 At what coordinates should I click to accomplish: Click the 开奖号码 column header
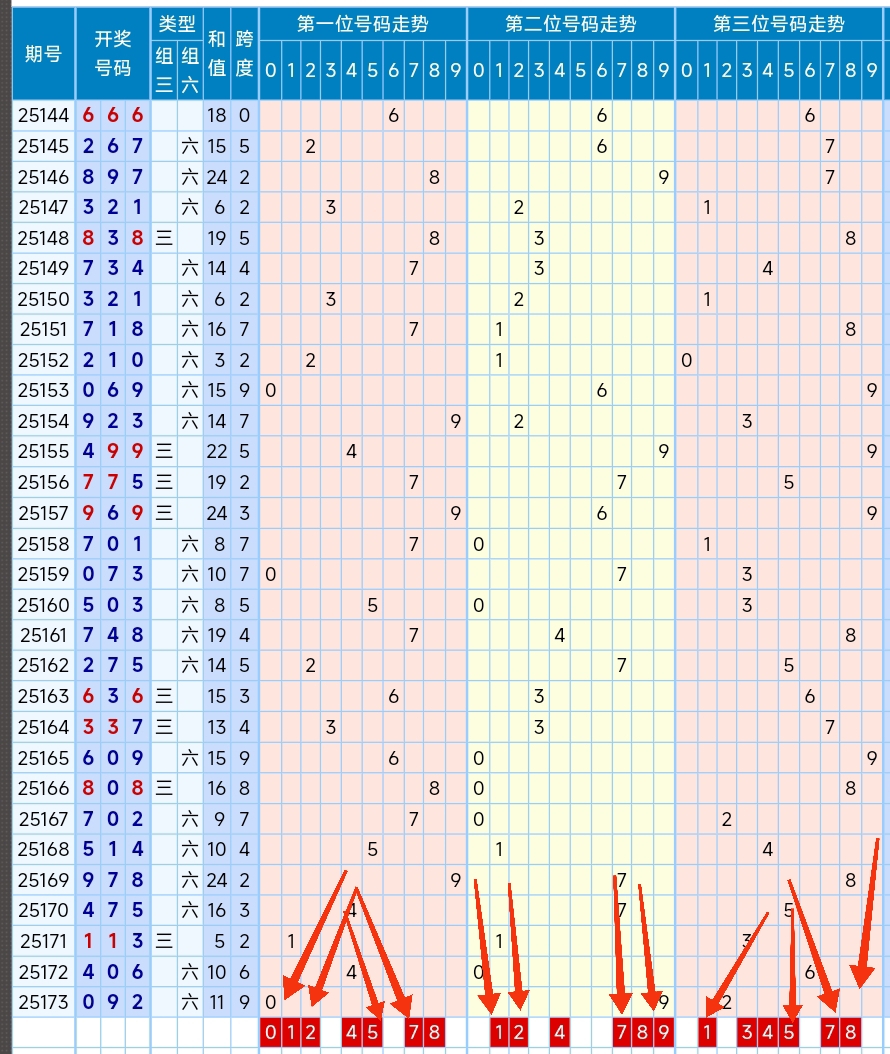112,54
